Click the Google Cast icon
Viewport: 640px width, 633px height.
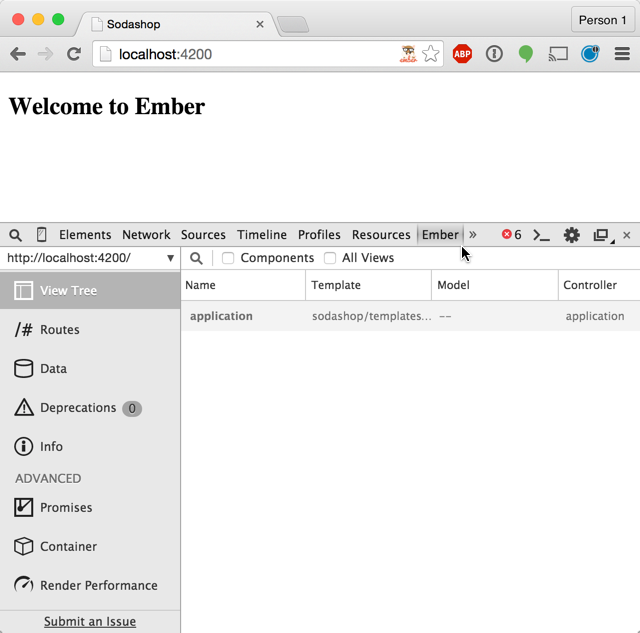pyautogui.click(x=558, y=54)
